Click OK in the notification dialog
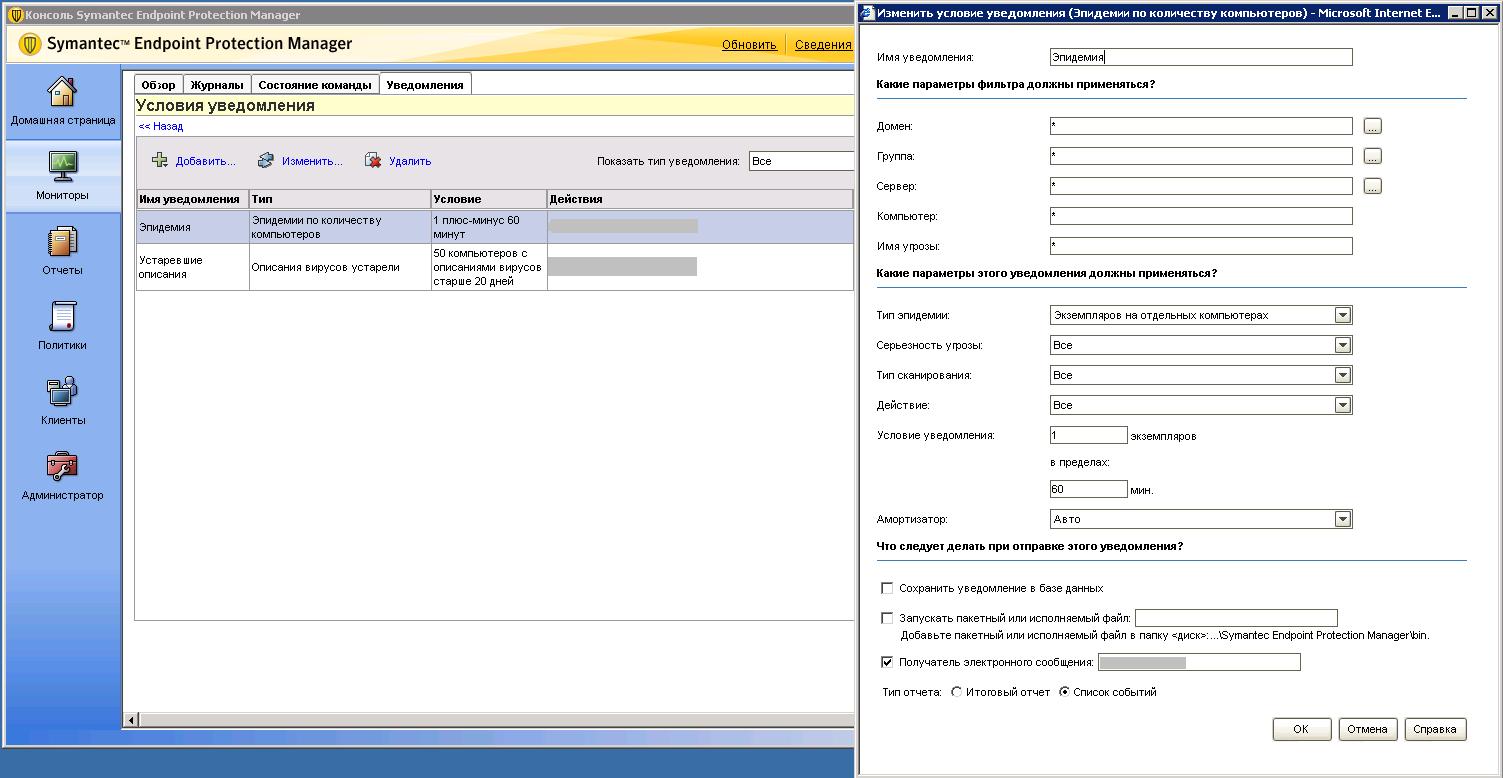 (1301, 729)
